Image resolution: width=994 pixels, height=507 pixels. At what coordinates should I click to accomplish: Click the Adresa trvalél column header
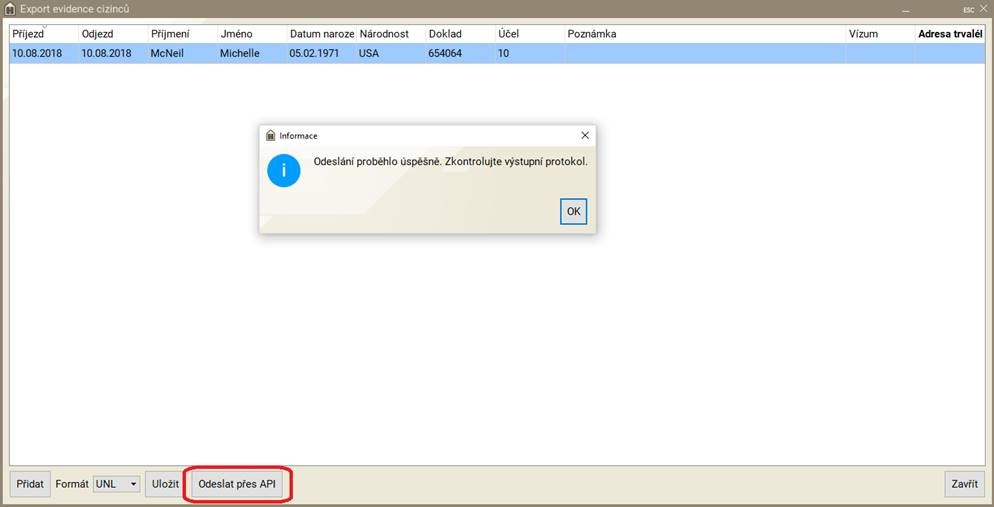pos(950,34)
